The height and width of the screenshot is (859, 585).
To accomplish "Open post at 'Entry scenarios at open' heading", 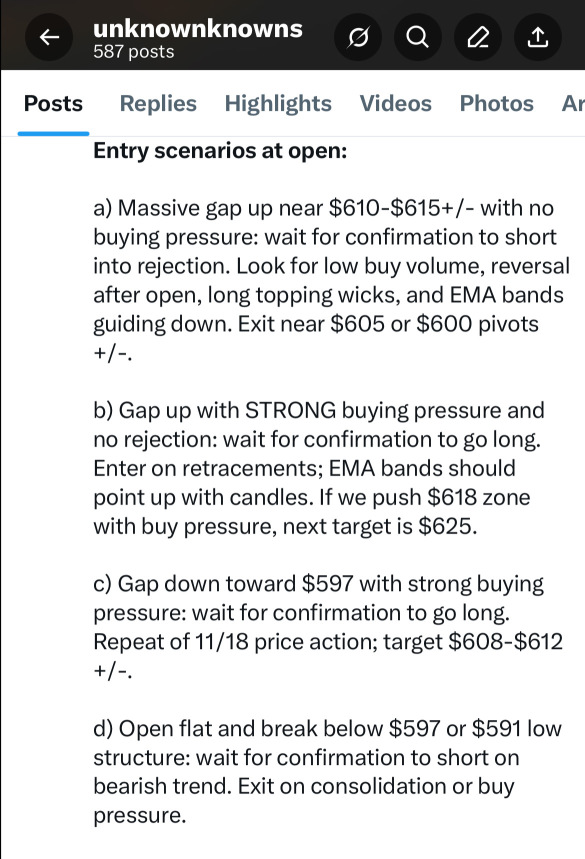I will (x=220, y=151).
